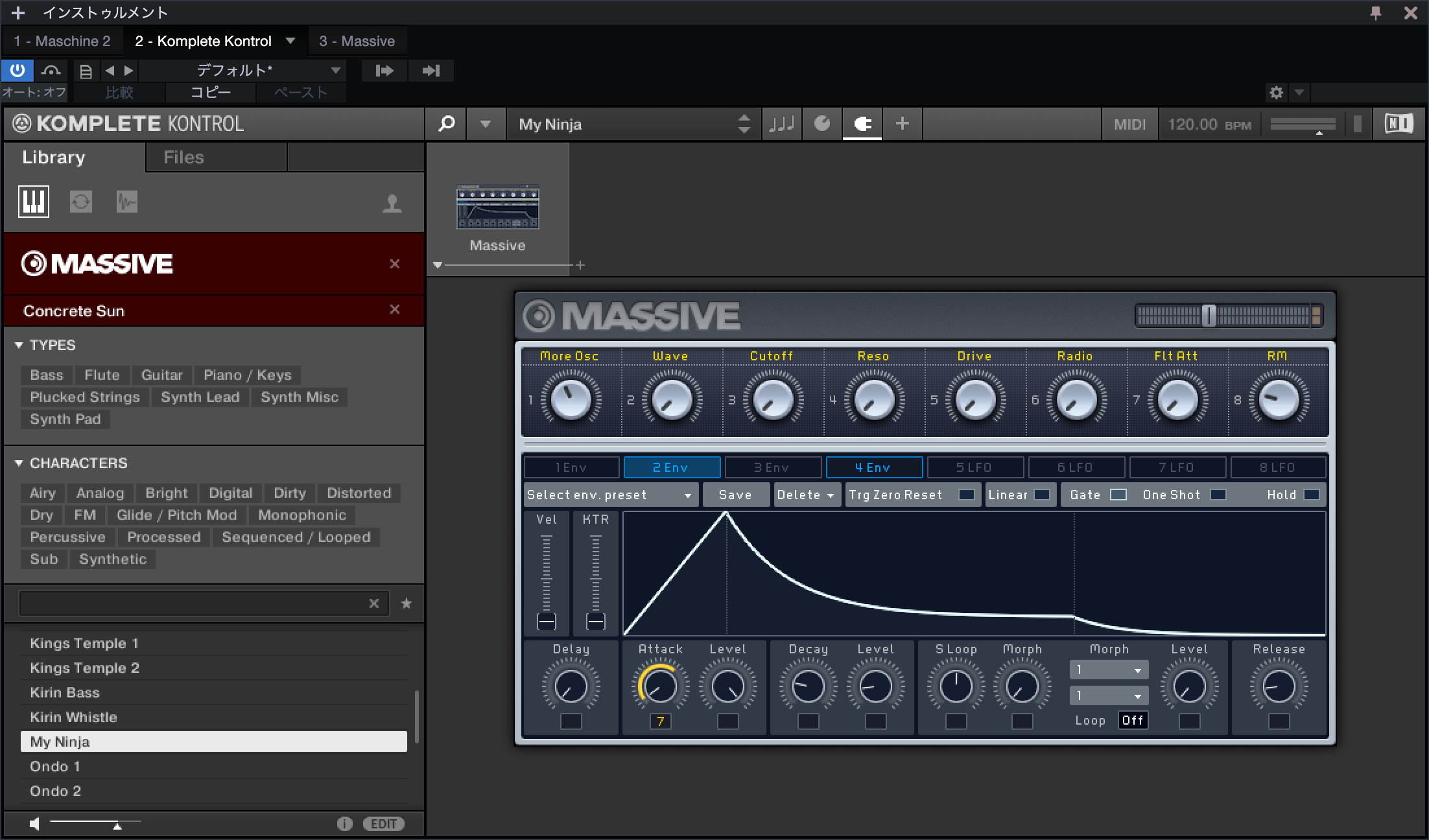This screenshot has height=840, width=1429.
Task: Toggle the favorites star filter
Action: 407,603
